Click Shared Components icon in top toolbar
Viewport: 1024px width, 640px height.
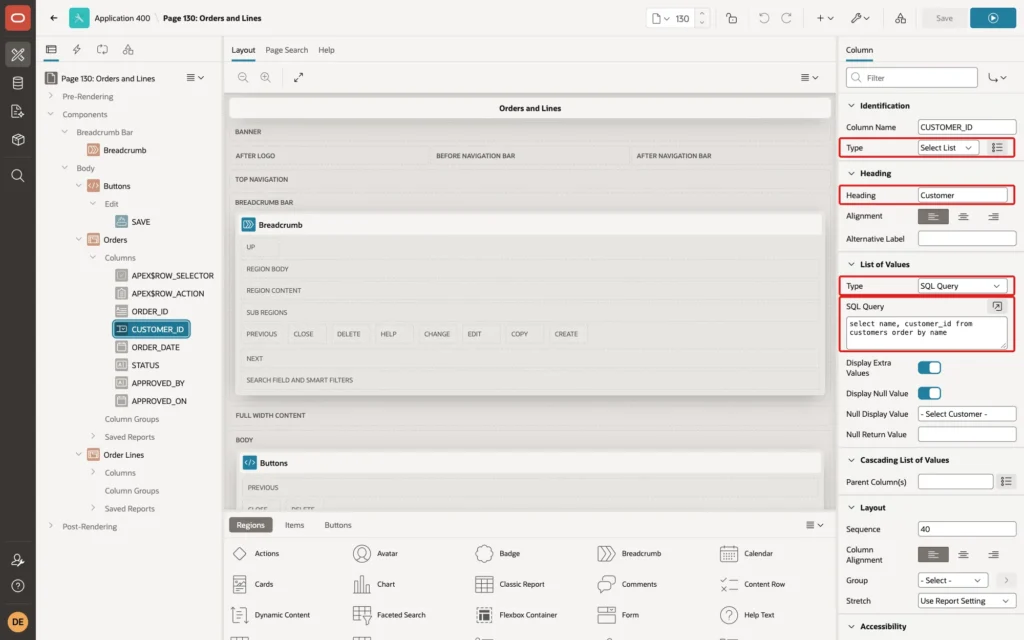point(900,18)
